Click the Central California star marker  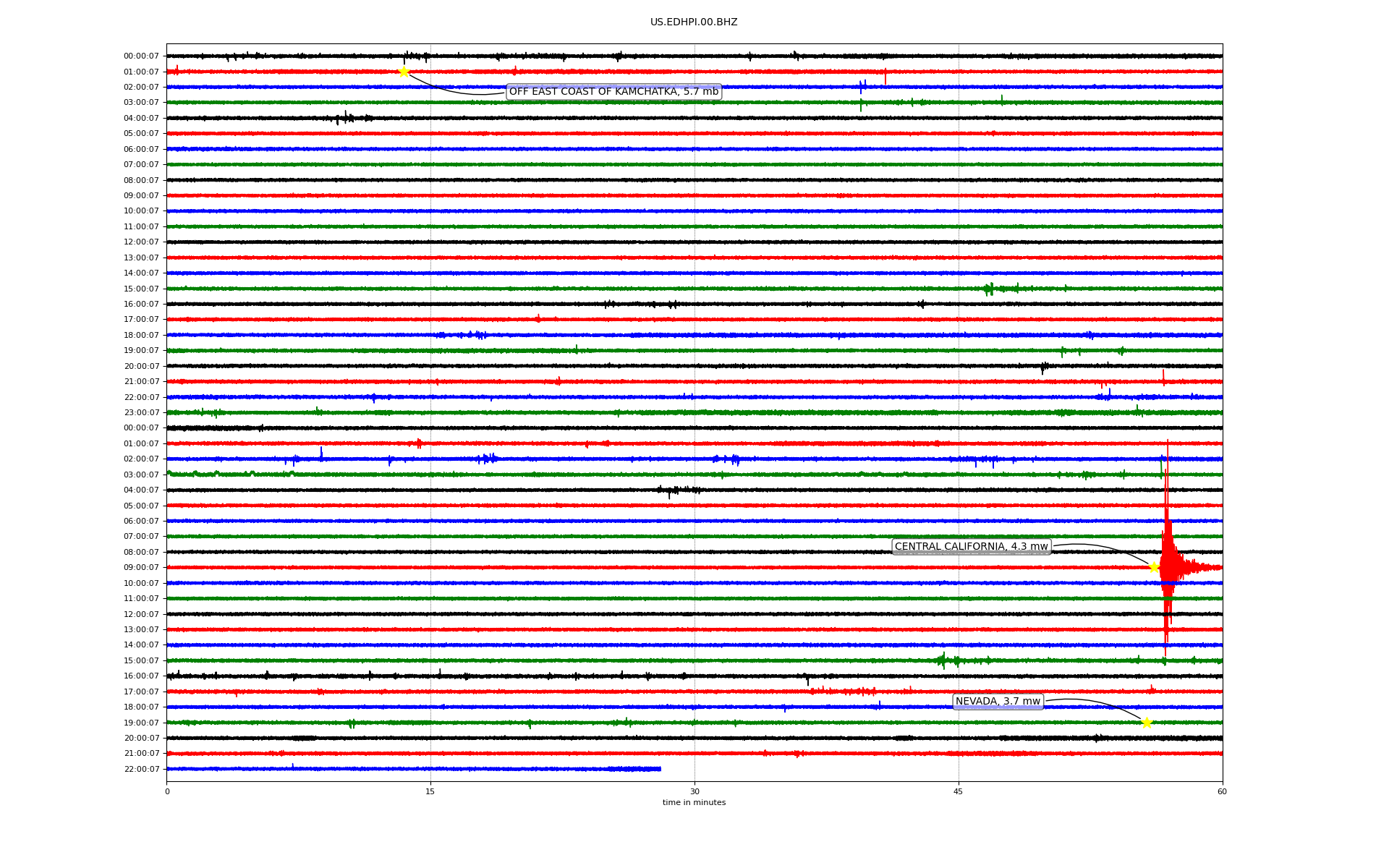[x=1154, y=567]
